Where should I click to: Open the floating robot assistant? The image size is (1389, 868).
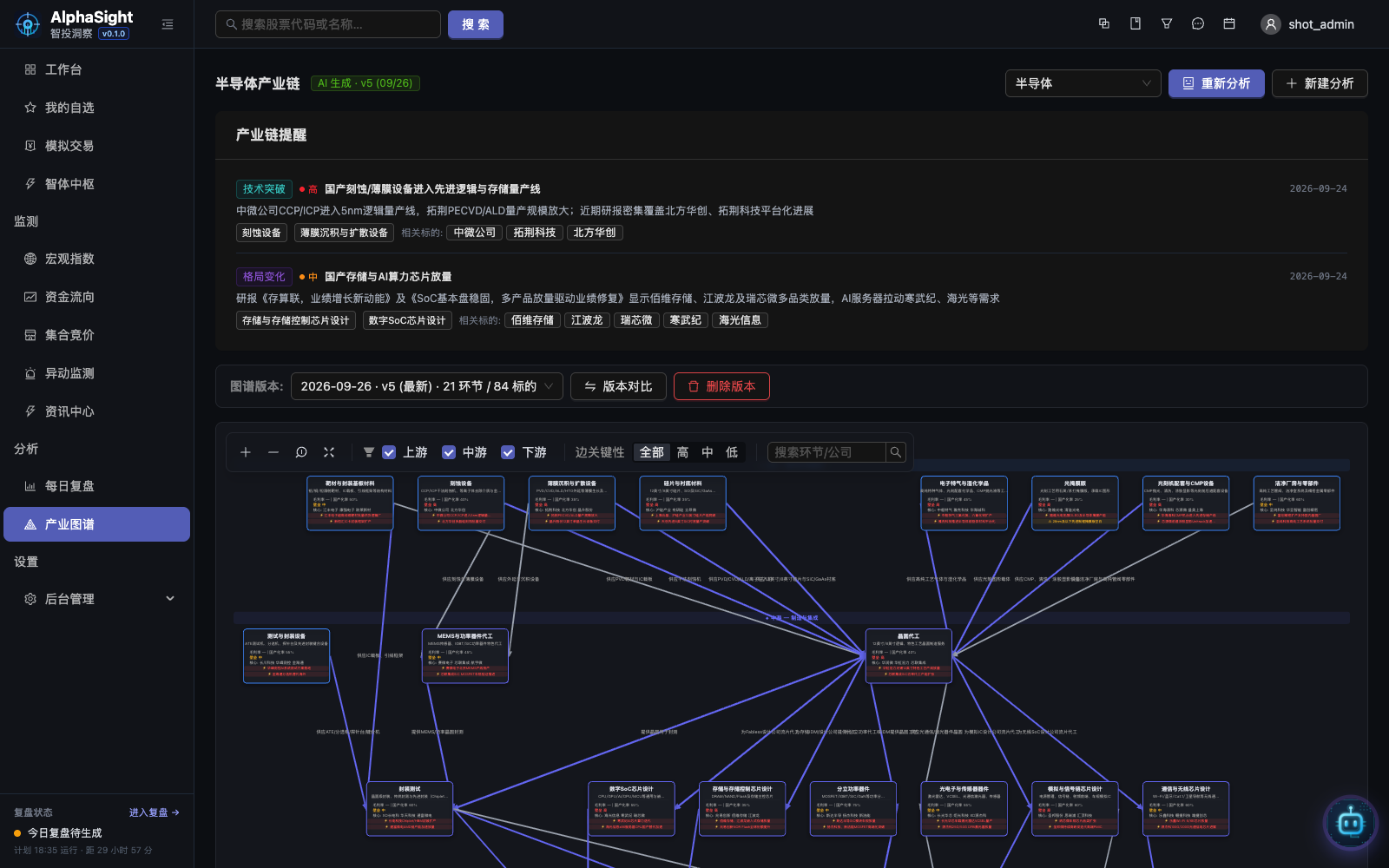click(1351, 821)
